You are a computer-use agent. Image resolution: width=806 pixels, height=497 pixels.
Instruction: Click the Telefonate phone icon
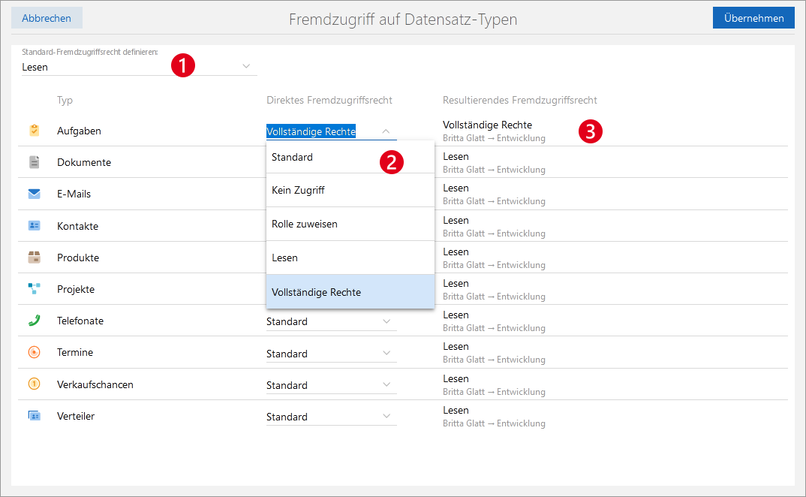click(x=34, y=321)
